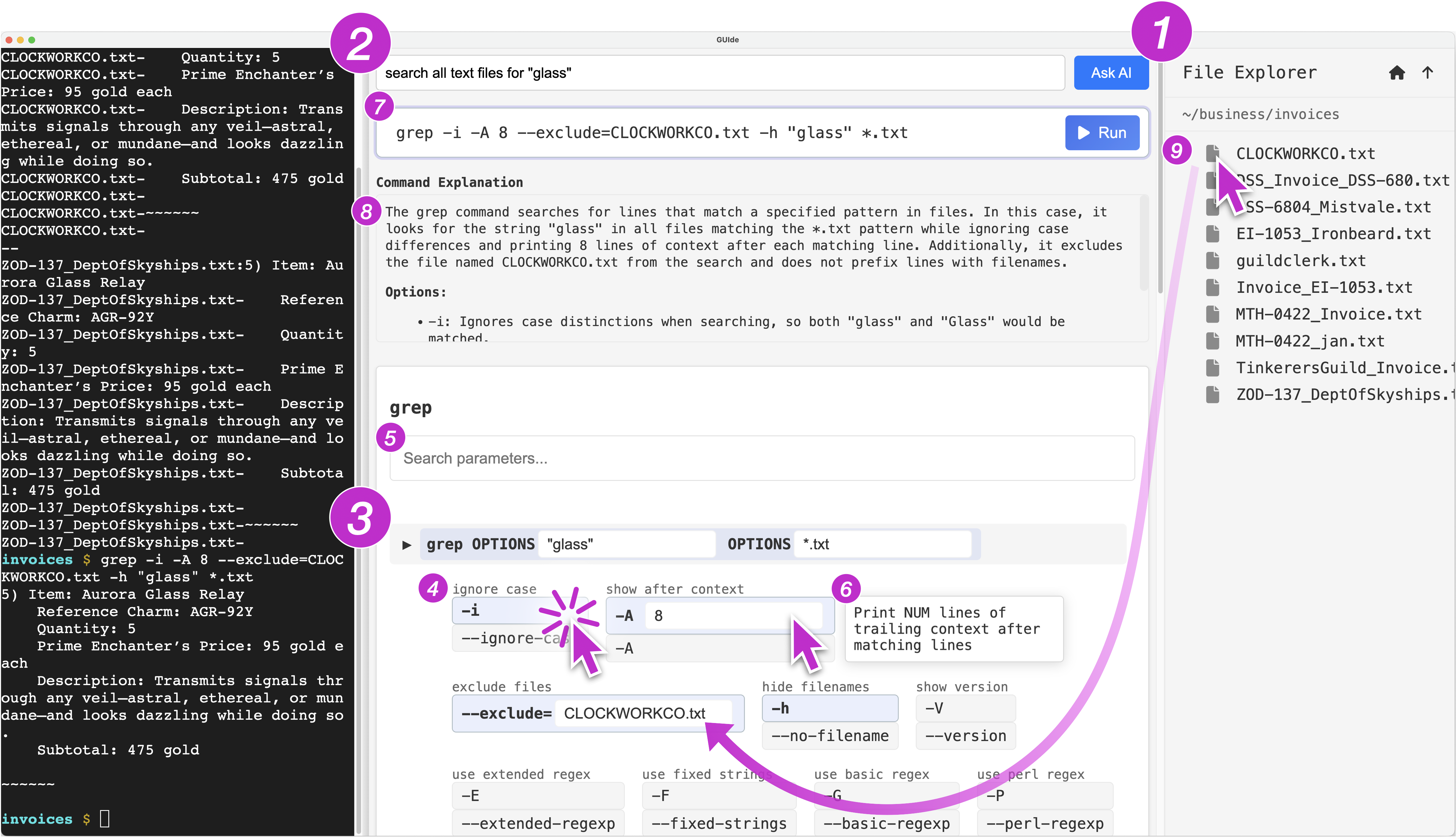Click the up-directory arrow in File Explorer
Image resolution: width=1456 pixels, height=837 pixels.
(1427, 72)
